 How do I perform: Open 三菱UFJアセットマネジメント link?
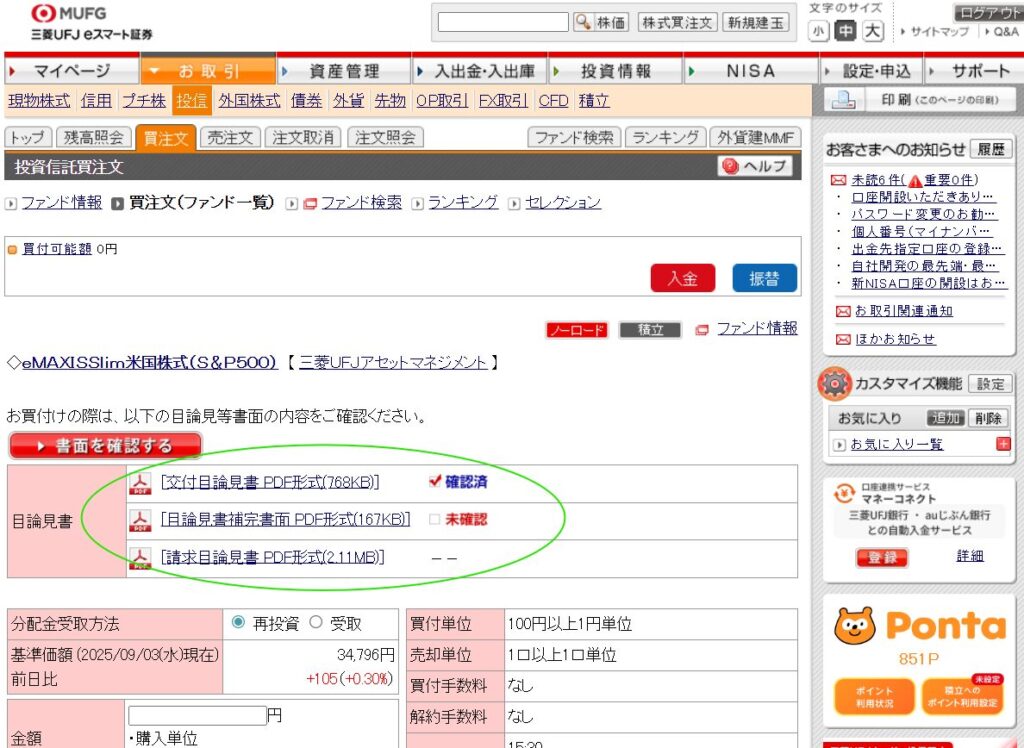(x=393, y=363)
